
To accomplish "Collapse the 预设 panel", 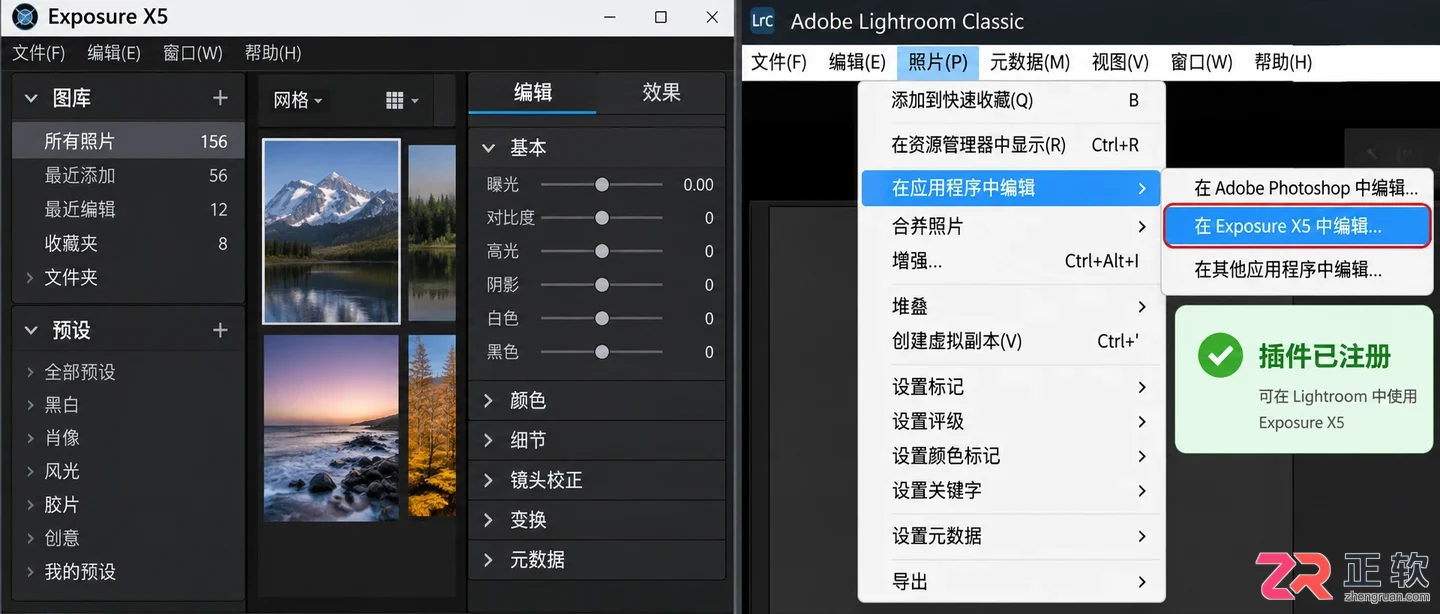I will 31,330.
